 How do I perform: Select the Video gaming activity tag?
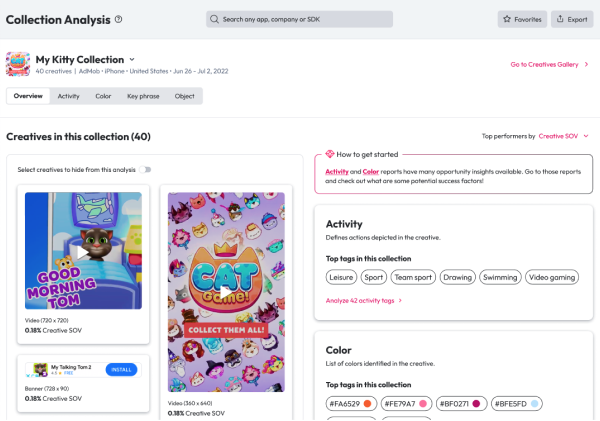552,276
